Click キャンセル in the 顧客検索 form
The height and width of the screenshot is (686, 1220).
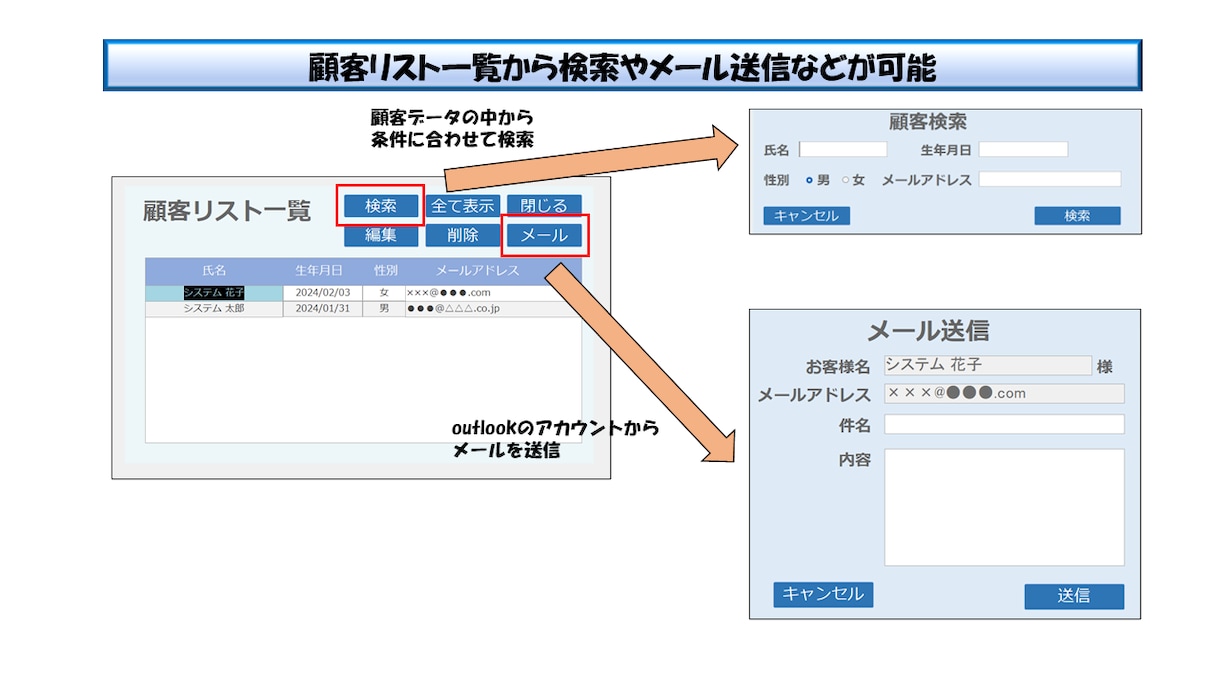806,216
